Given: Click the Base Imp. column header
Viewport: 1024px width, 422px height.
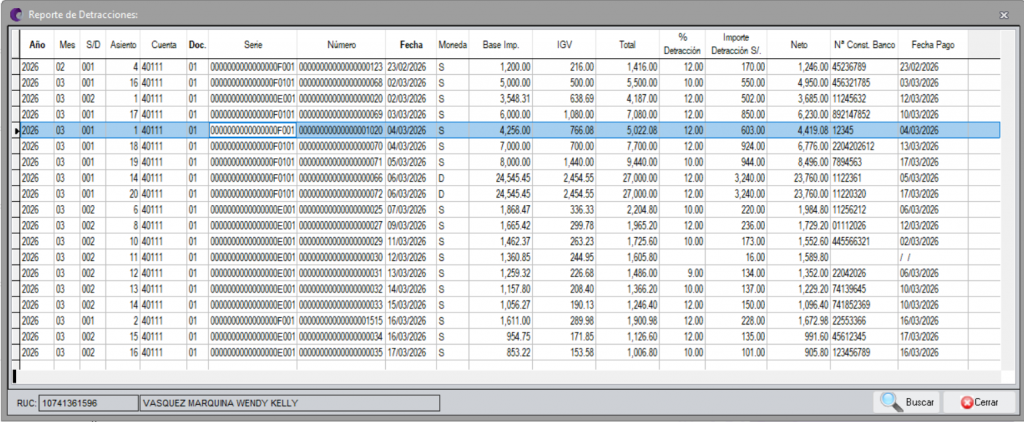Looking at the screenshot, I should tap(501, 45).
